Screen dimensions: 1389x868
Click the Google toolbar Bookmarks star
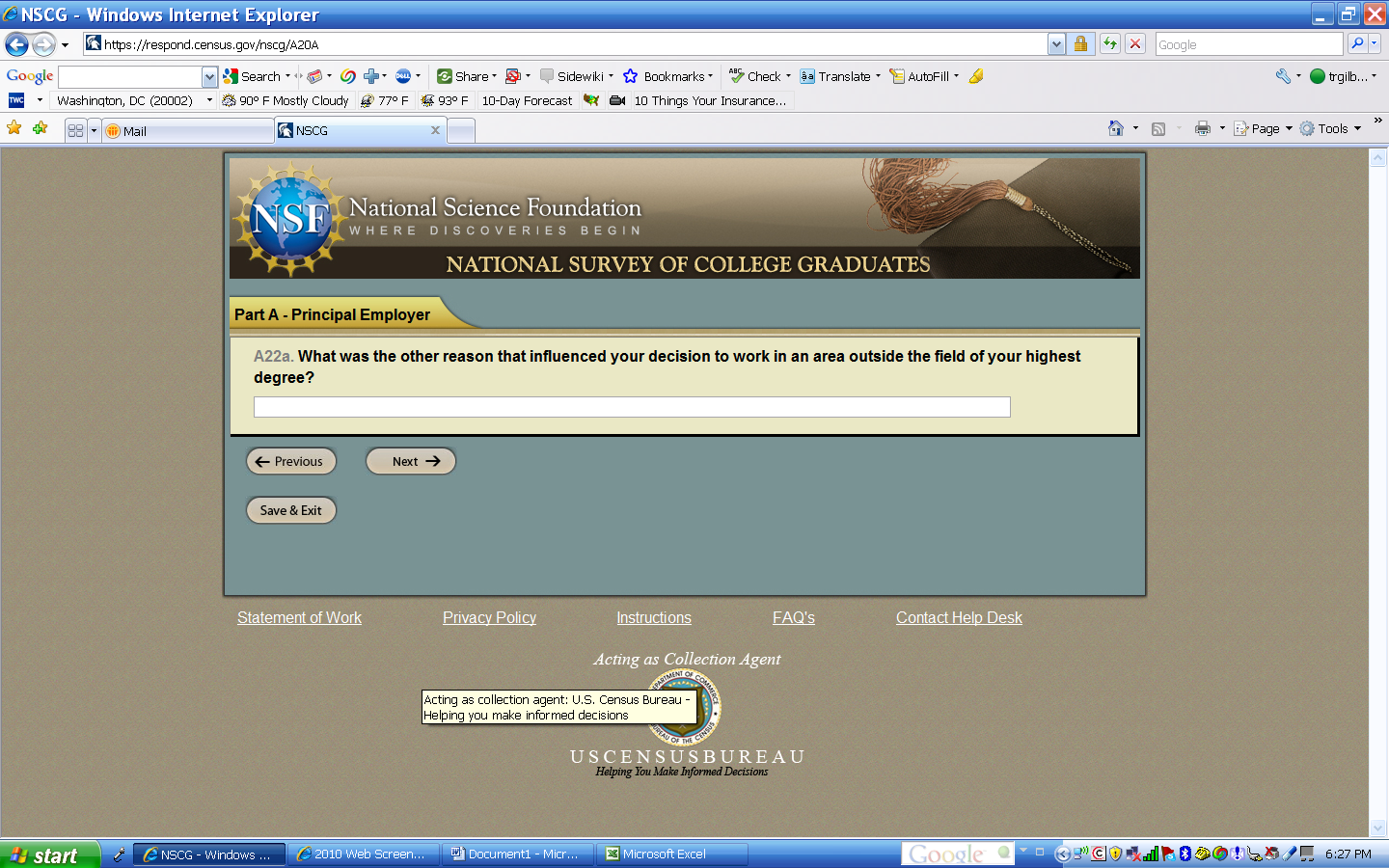[x=631, y=76]
